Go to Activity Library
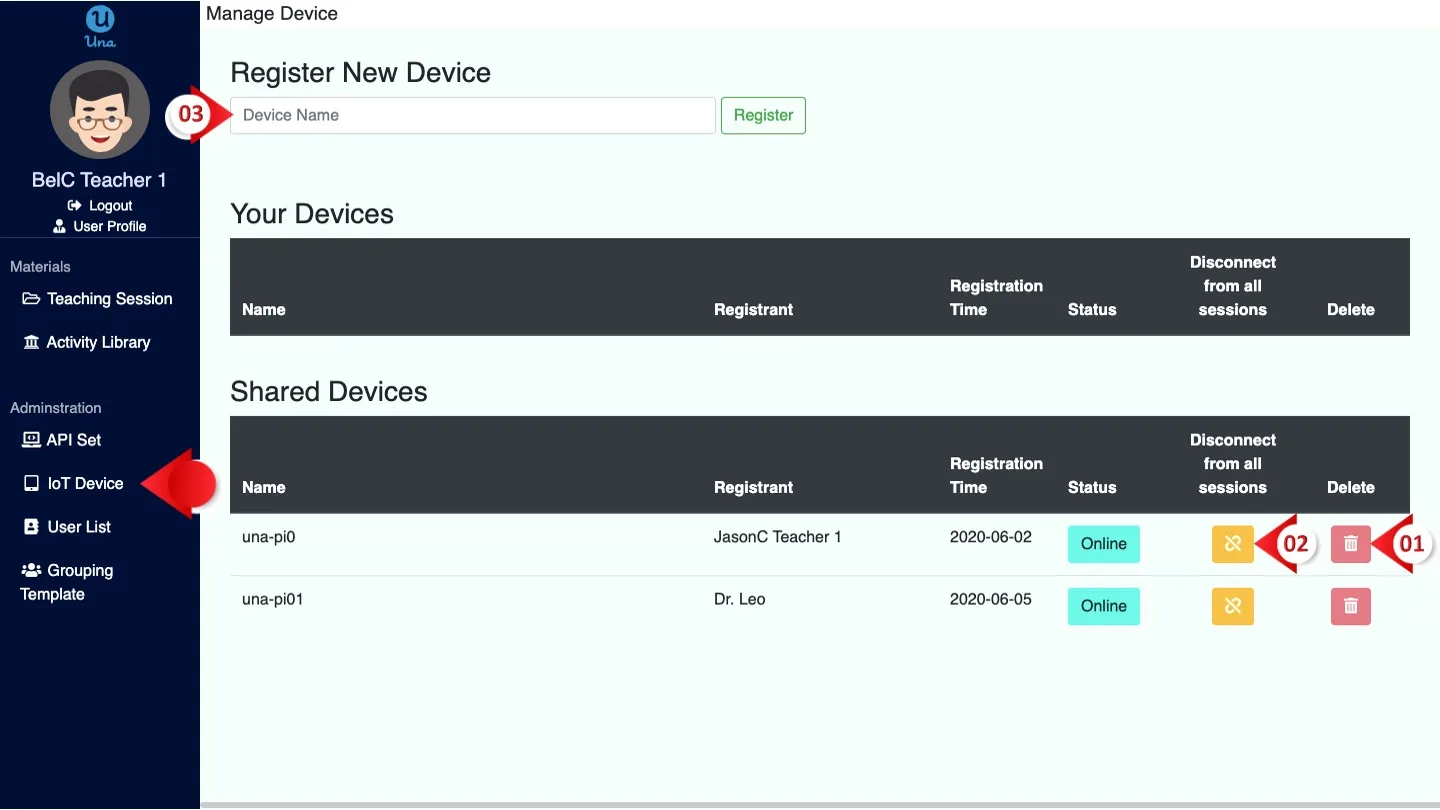The height and width of the screenshot is (810, 1440). (x=86, y=342)
